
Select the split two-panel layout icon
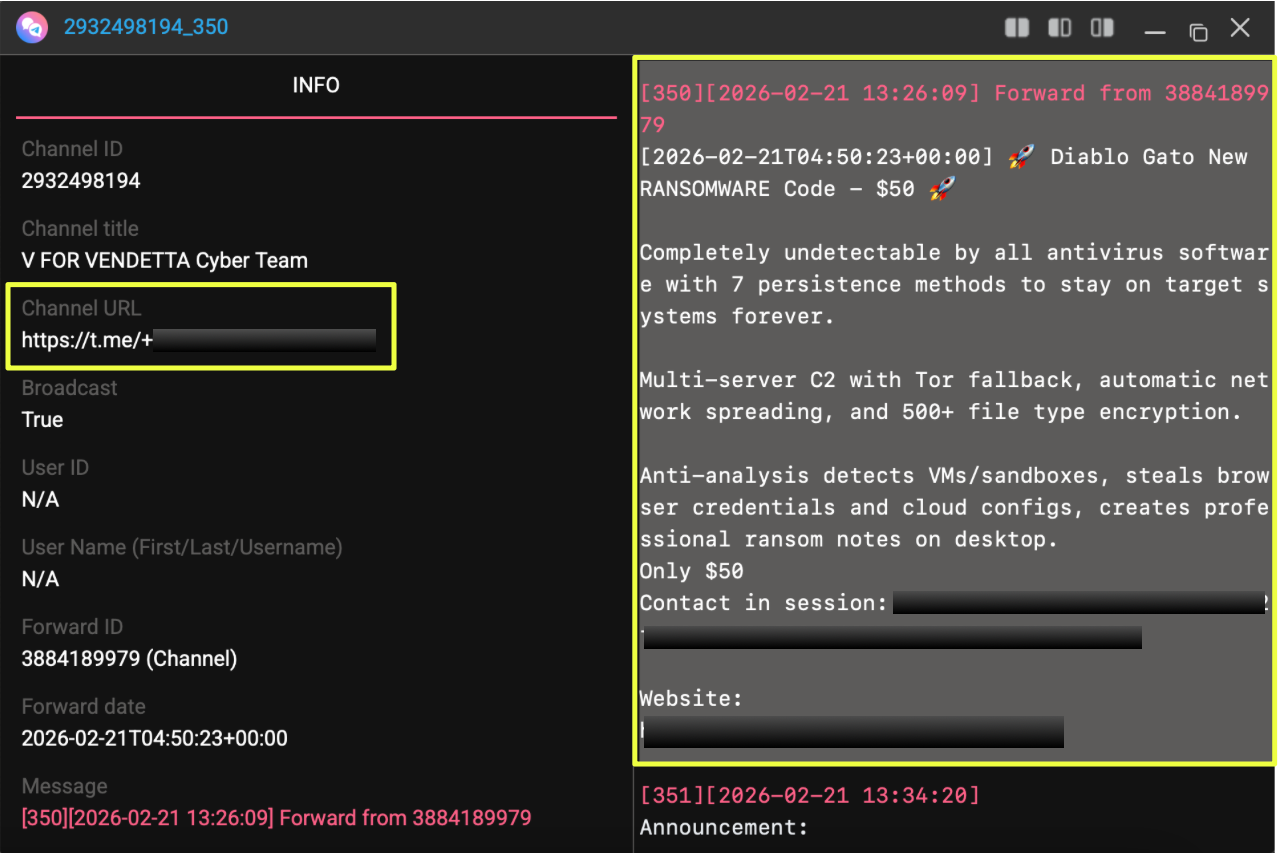1017,28
